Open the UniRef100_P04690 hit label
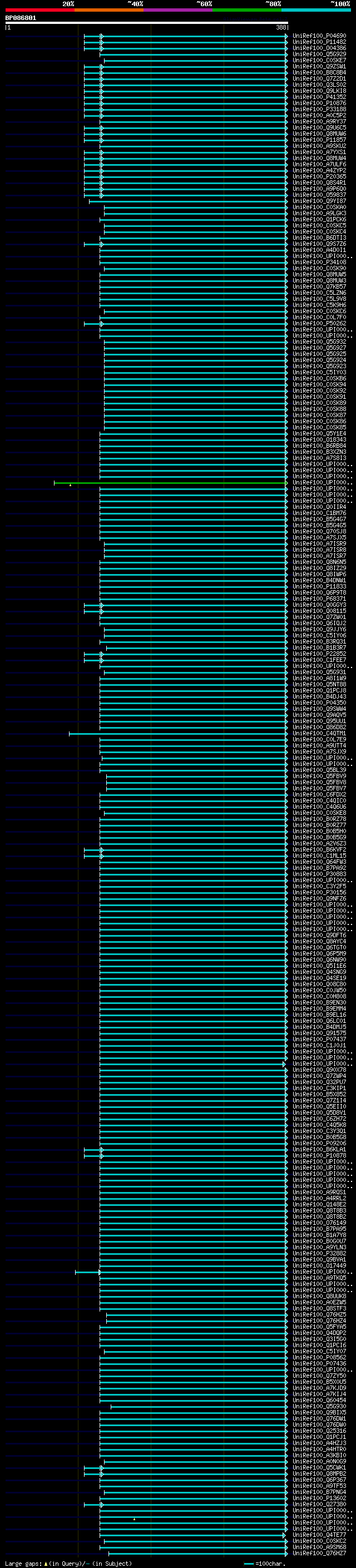Image resolution: width=356 pixels, height=1568 pixels. pos(319,36)
